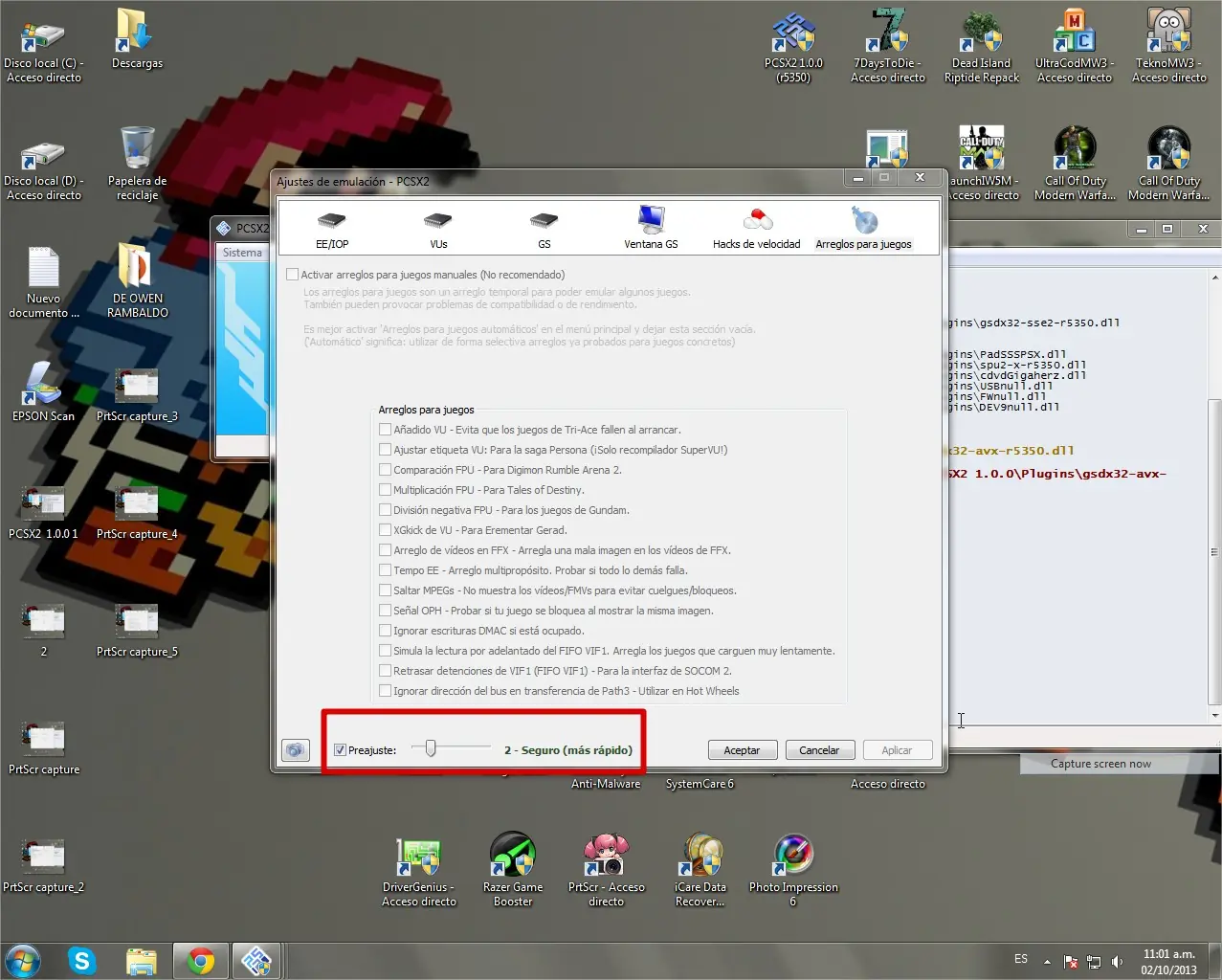The image size is (1222, 980).
Task: Open the EE/IOP settings tab
Action: [332, 230]
